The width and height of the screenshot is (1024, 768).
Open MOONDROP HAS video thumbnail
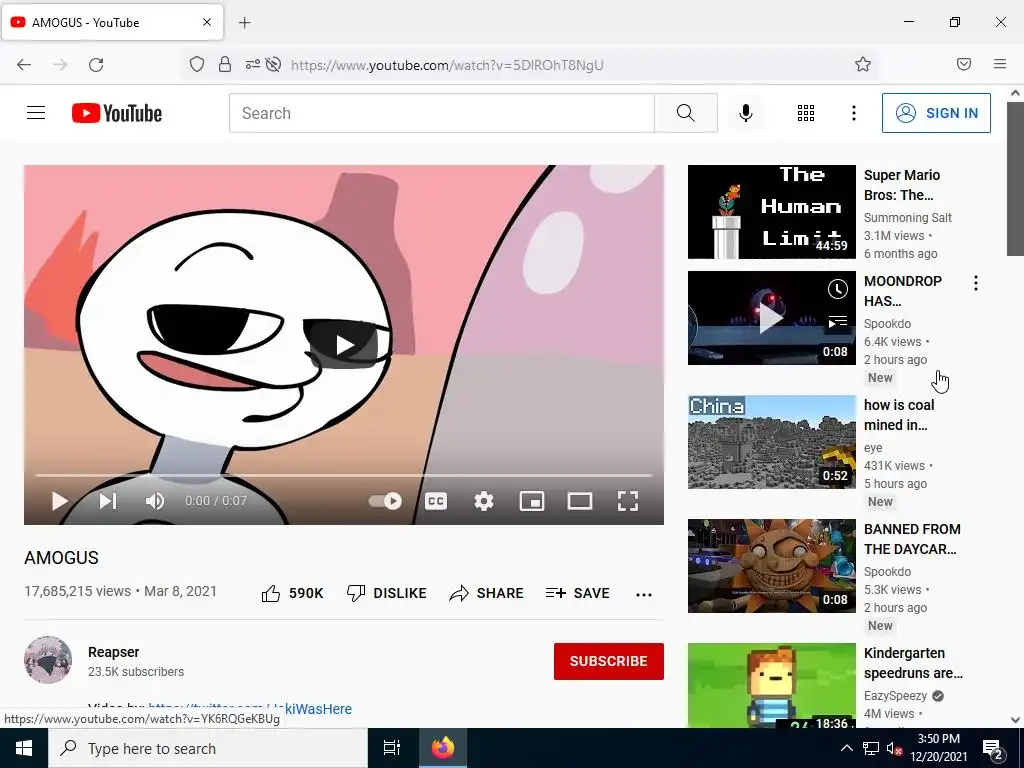(x=771, y=318)
